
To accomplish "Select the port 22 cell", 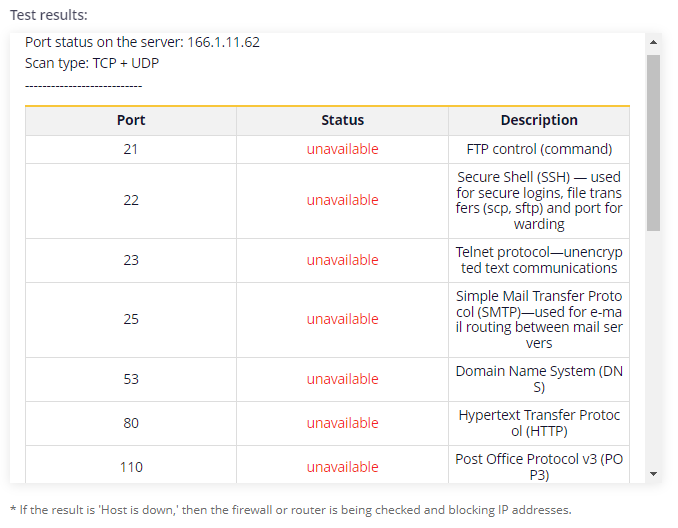I will pyautogui.click(x=131, y=201).
